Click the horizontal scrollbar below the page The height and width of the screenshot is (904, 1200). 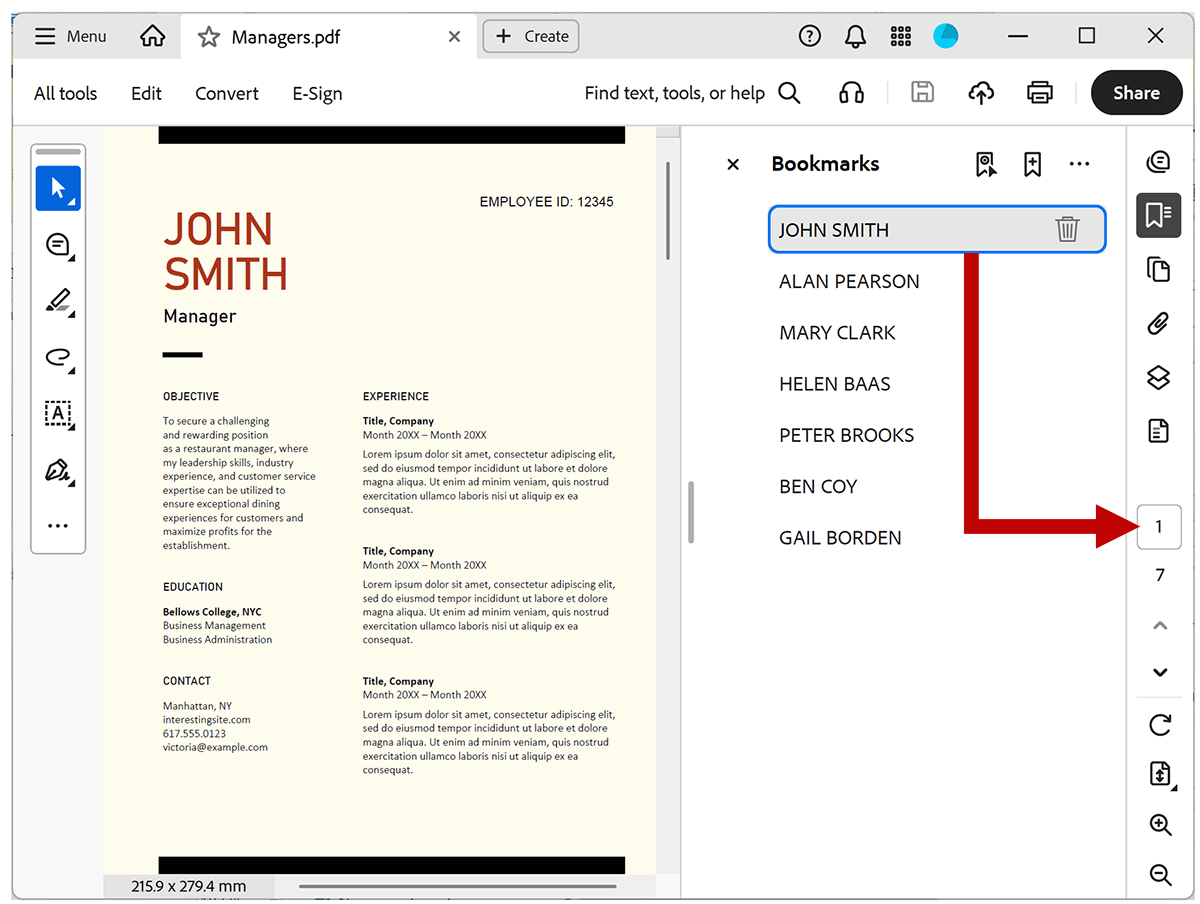[x=458, y=886]
